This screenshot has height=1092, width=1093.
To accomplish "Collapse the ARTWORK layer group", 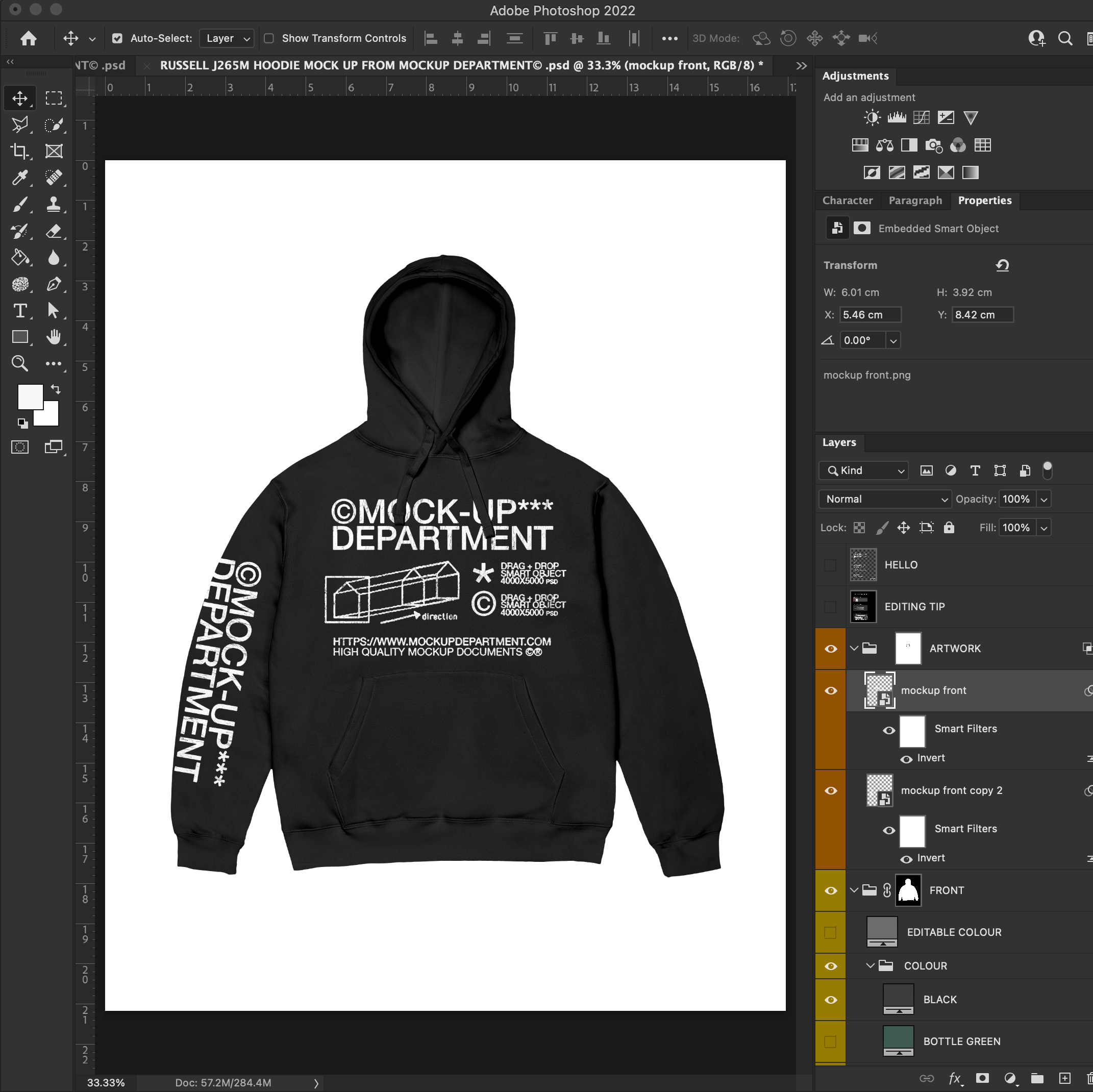I will coord(854,649).
